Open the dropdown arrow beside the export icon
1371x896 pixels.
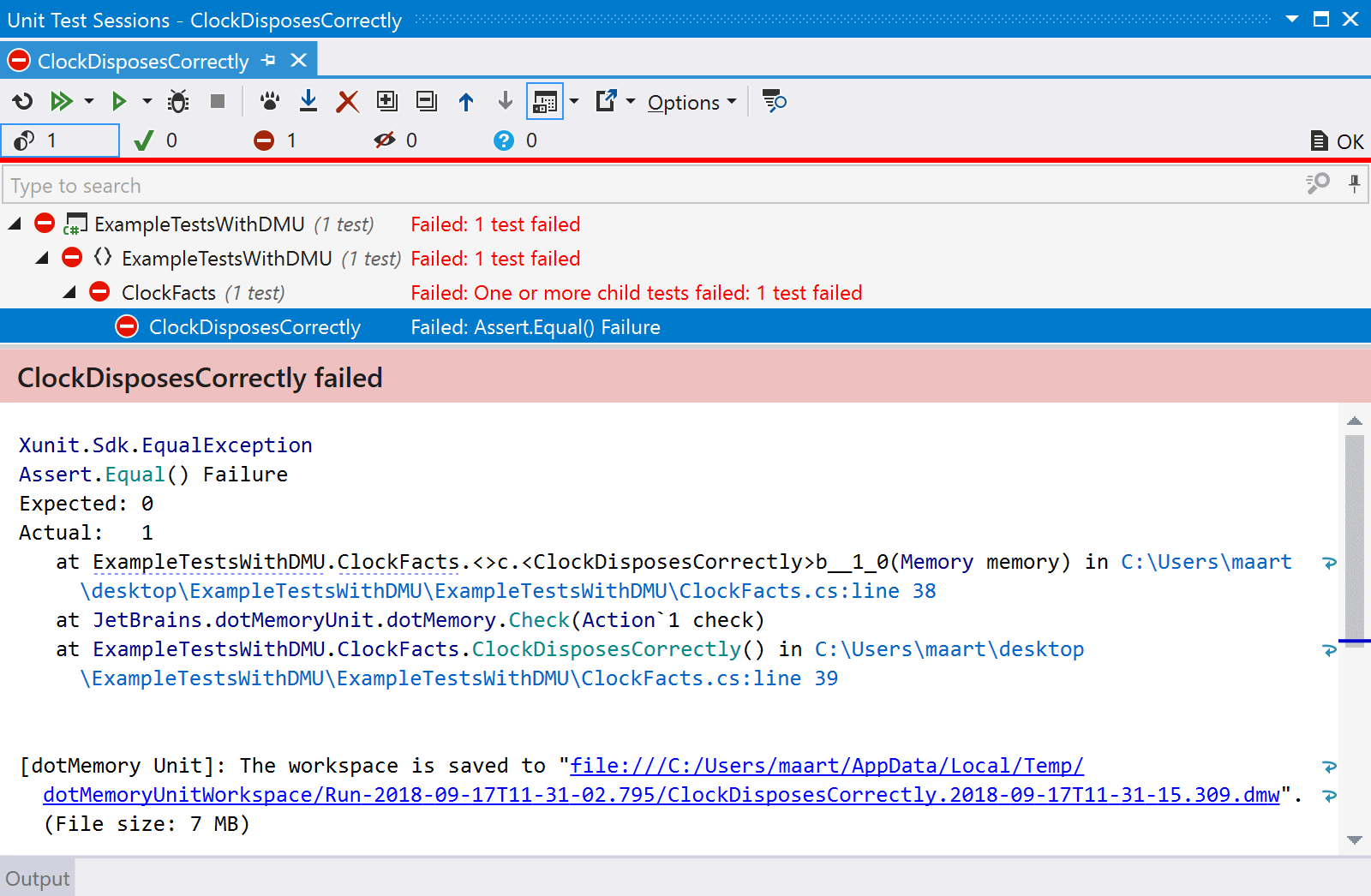(x=632, y=102)
